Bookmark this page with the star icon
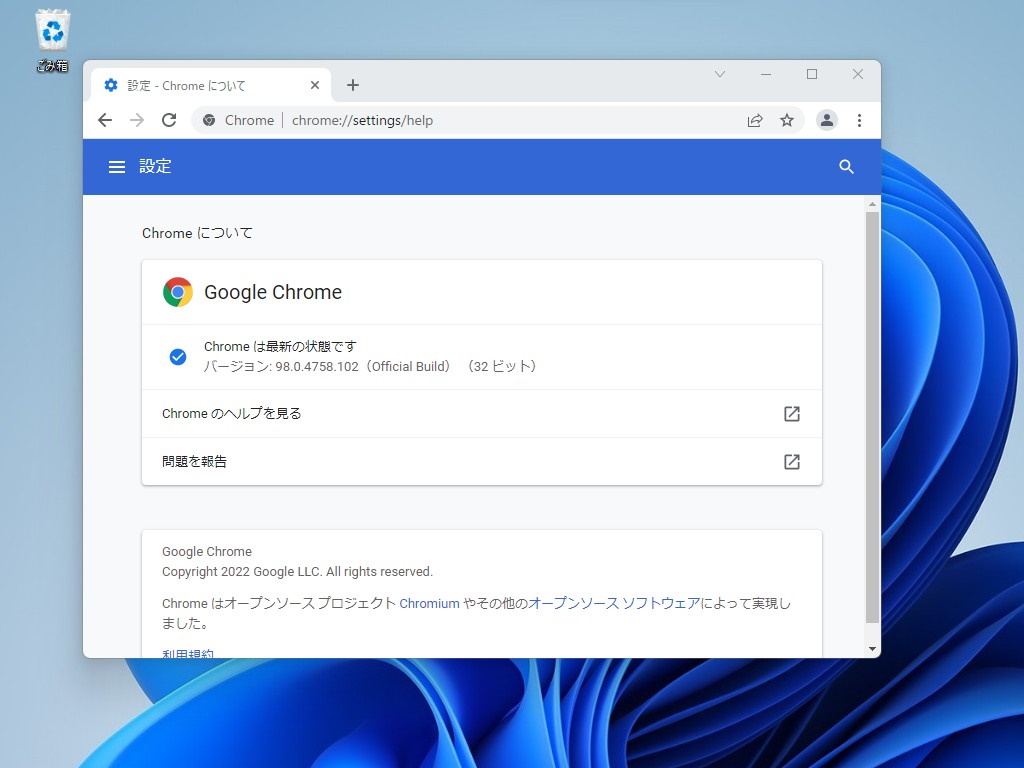1024x768 pixels. [x=787, y=119]
